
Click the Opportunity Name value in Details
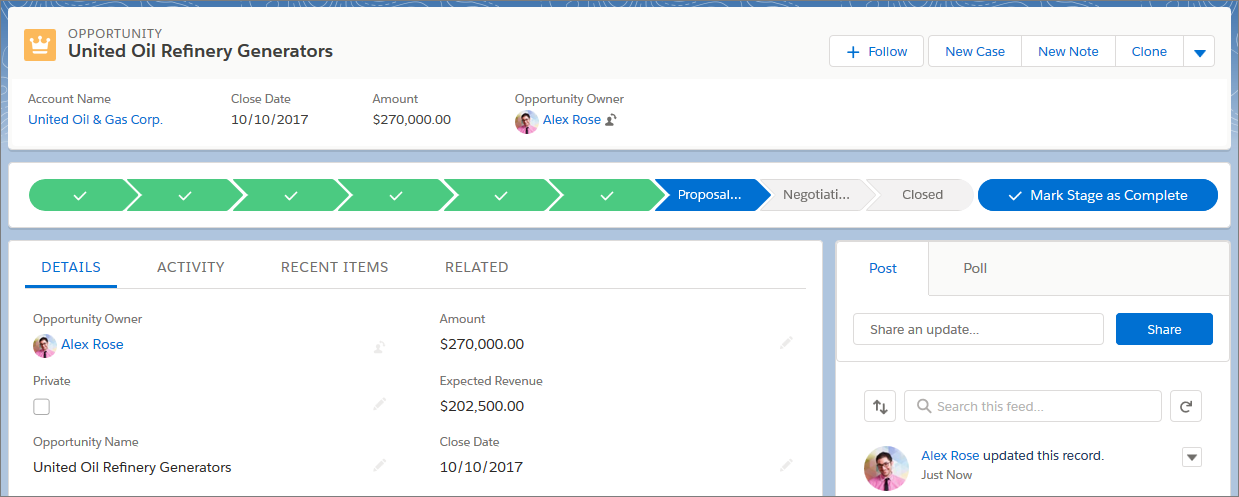click(x=132, y=467)
